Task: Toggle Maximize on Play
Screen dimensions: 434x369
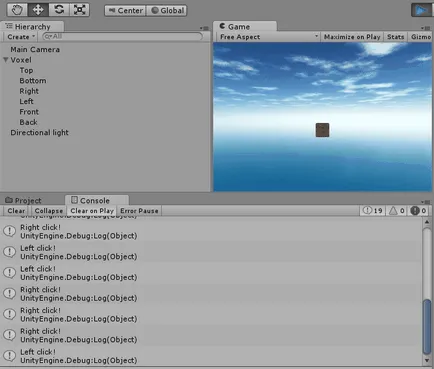Action: coord(352,37)
